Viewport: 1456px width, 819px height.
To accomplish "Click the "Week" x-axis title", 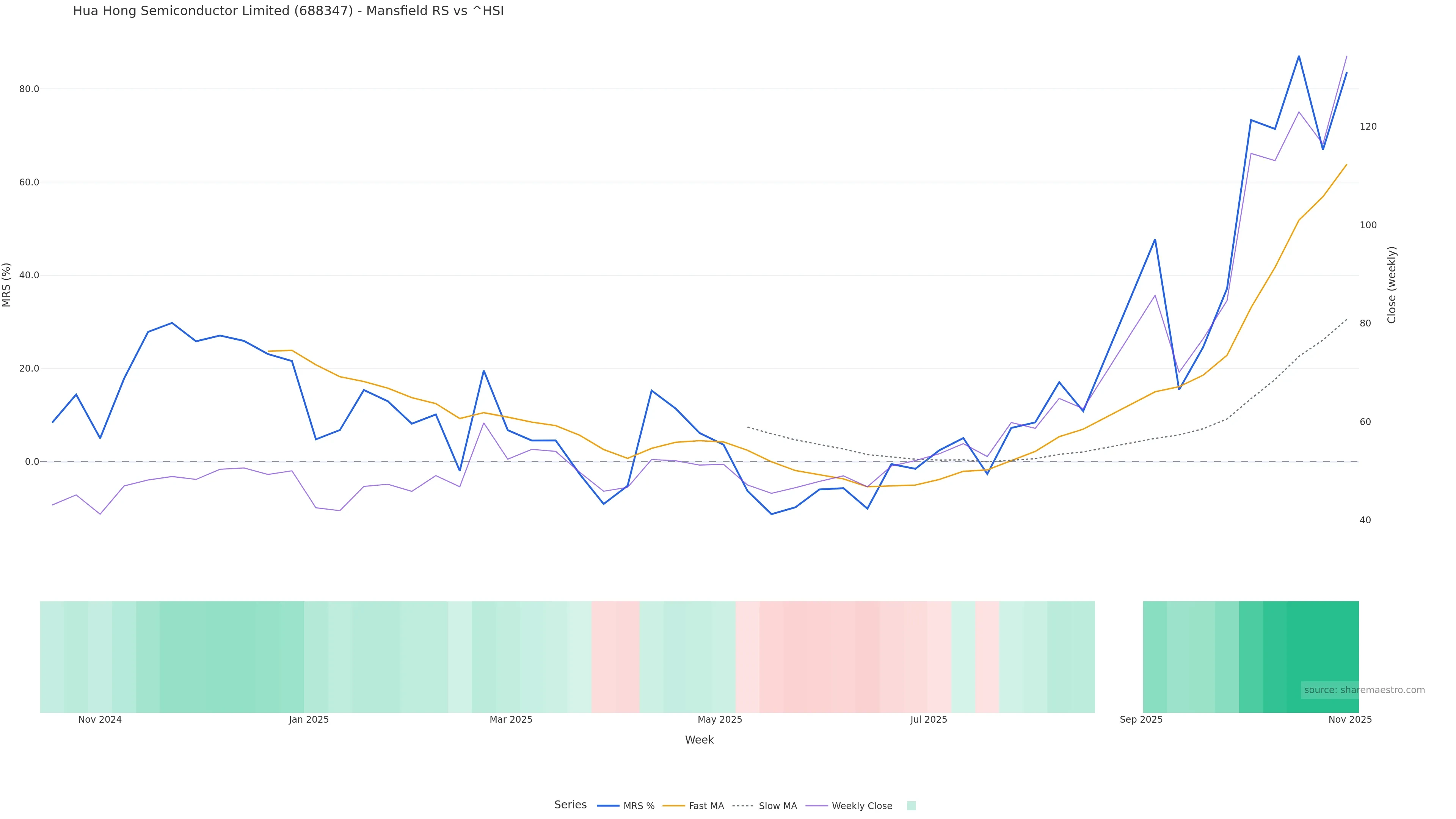I will (x=699, y=740).
